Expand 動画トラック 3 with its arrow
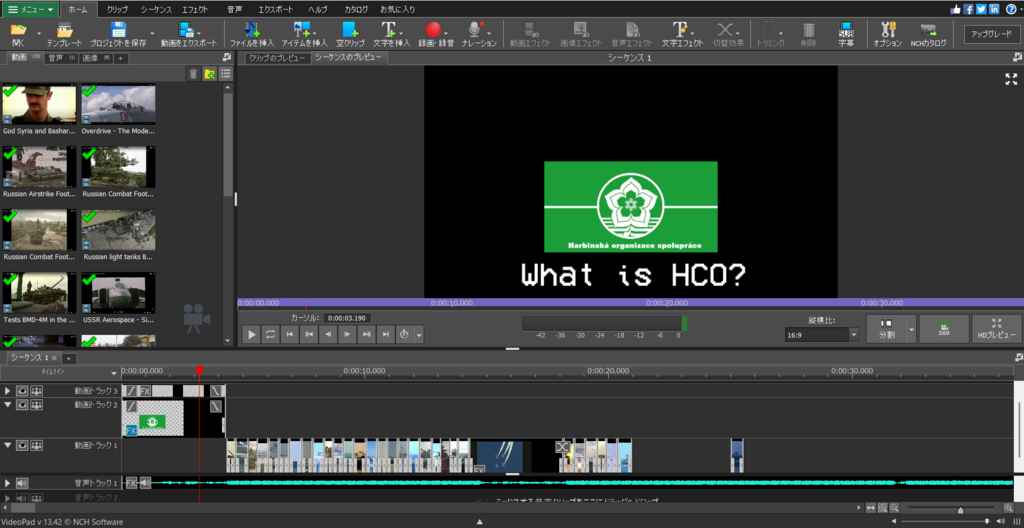Screen dimensions: 1024x528 pos(8,390)
